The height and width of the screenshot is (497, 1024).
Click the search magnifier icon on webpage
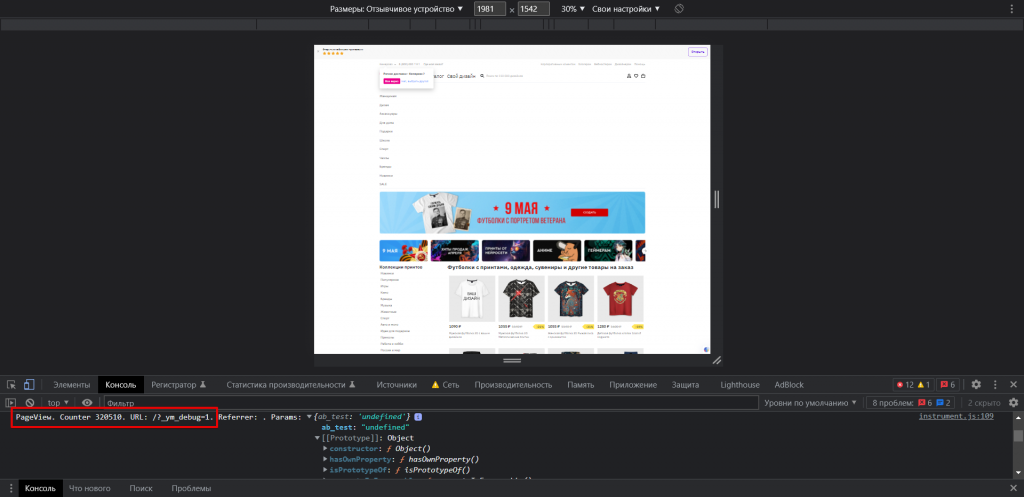[x=482, y=76]
